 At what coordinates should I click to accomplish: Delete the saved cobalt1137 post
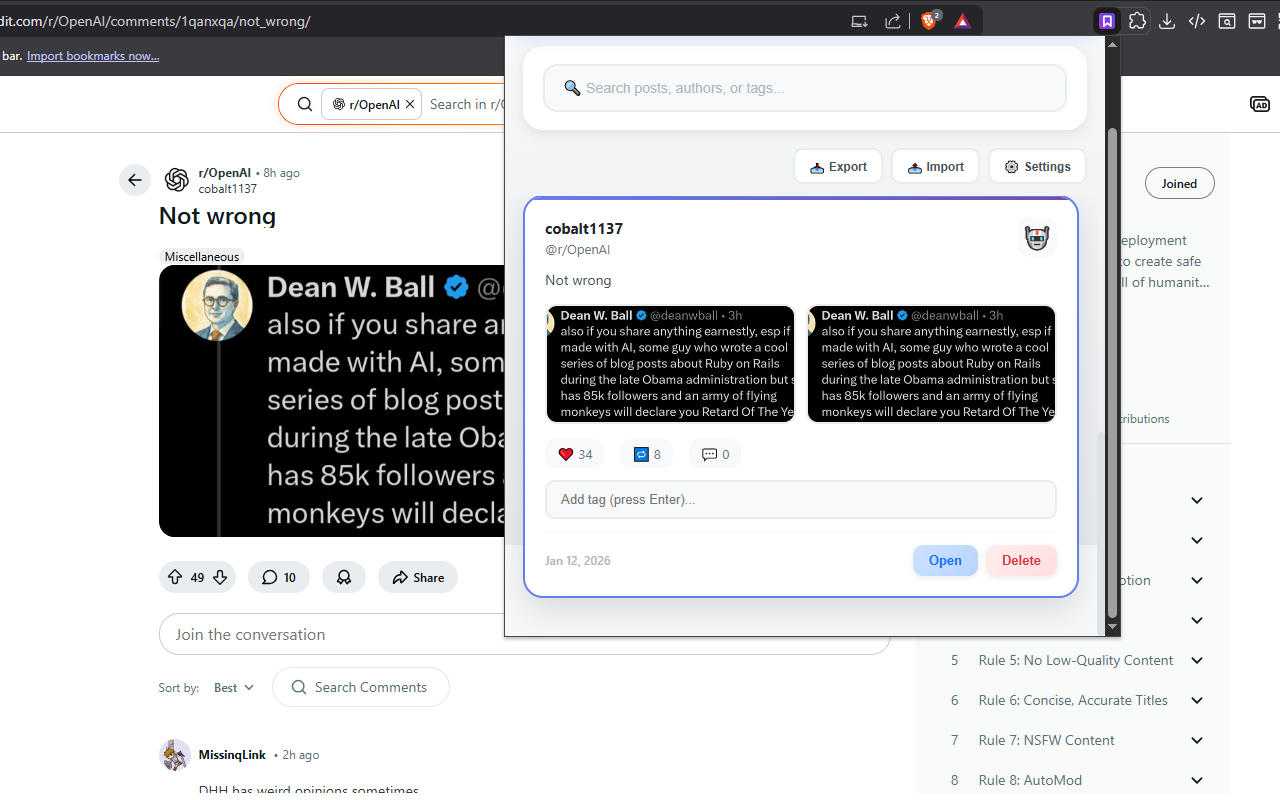[x=1021, y=560]
